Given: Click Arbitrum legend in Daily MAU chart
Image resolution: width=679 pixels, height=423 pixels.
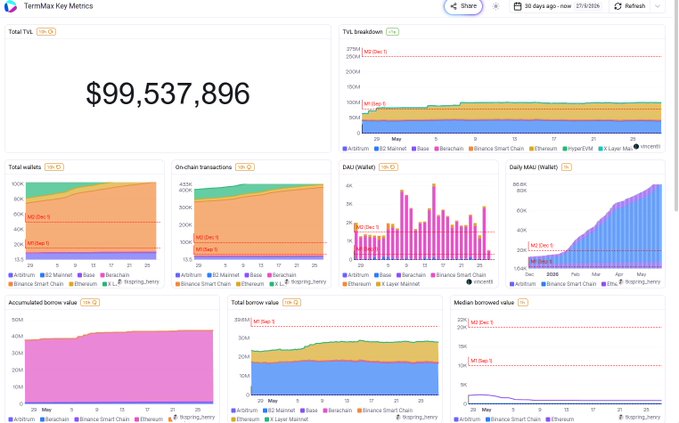Looking at the screenshot, I should point(523,284).
